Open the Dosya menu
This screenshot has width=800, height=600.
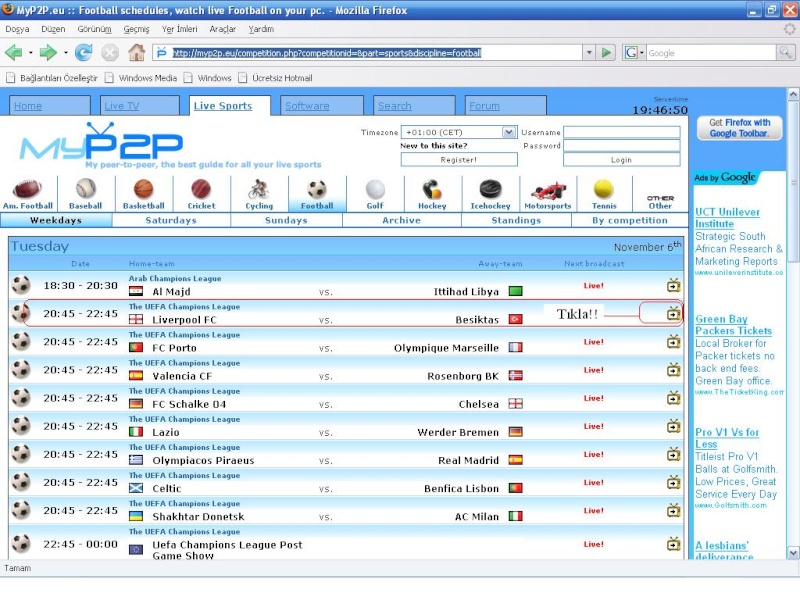click(x=17, y=29)
